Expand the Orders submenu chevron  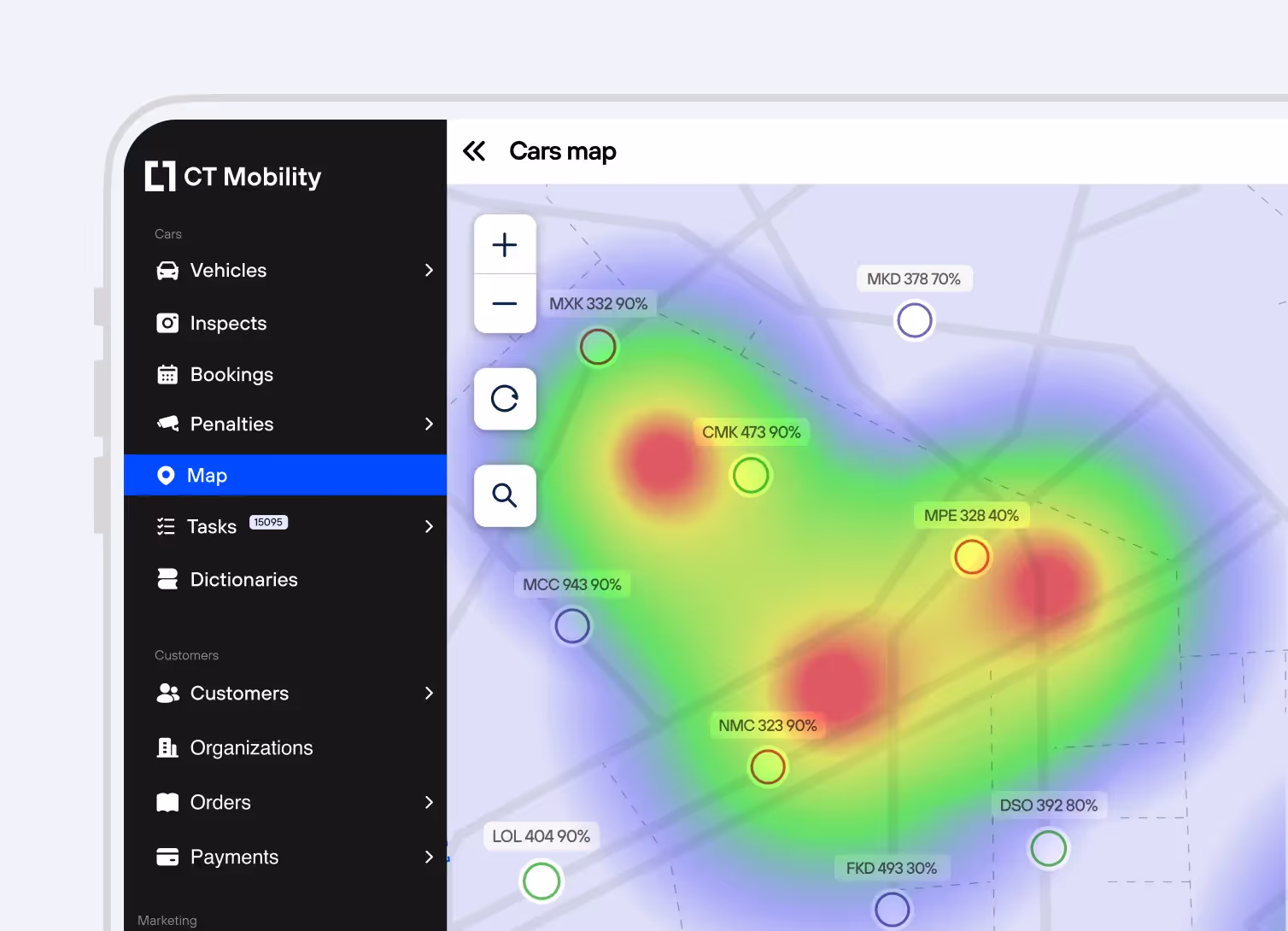pyautogui.click(x=429, y=802)
